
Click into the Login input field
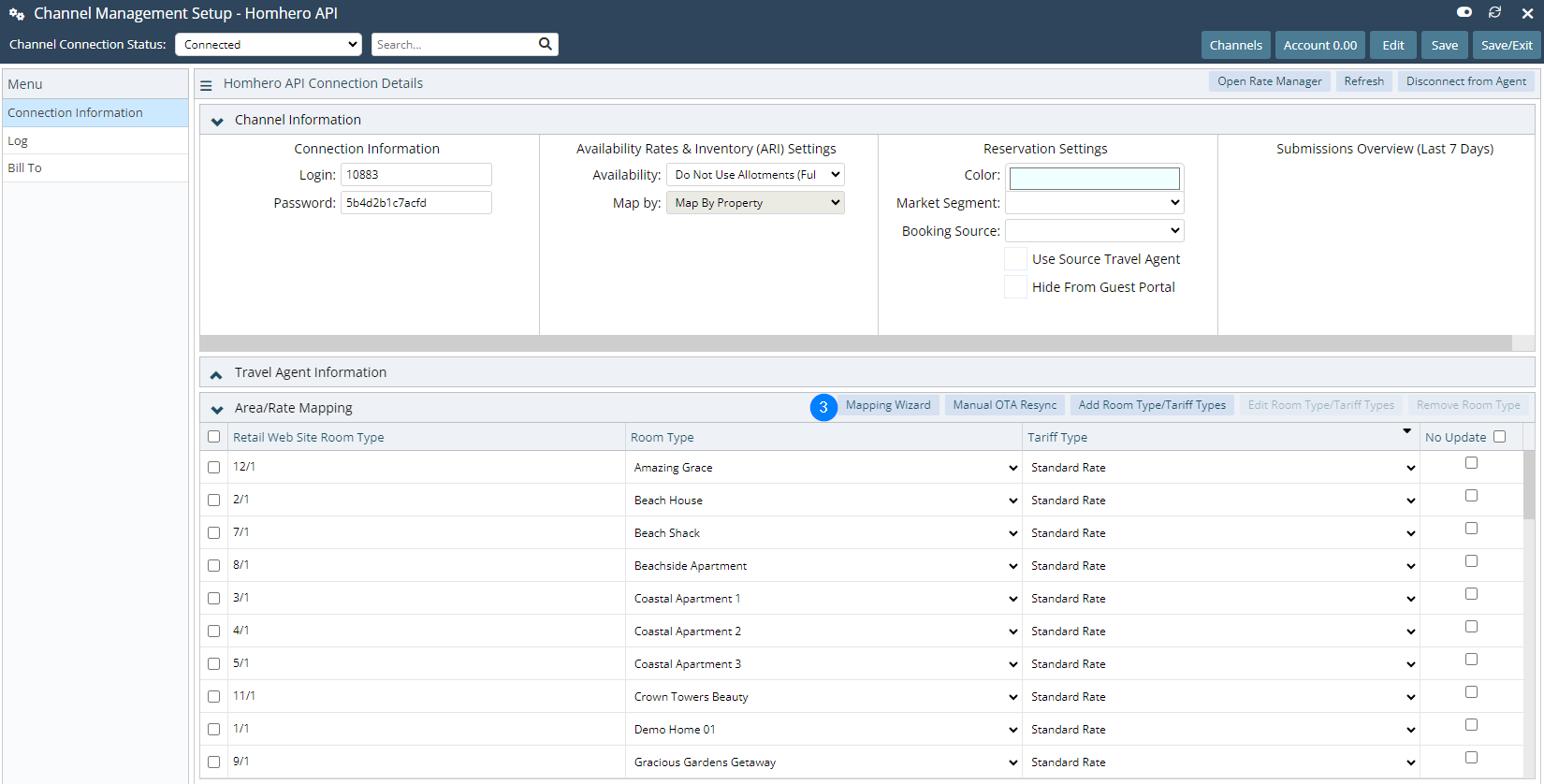[415, 175]
